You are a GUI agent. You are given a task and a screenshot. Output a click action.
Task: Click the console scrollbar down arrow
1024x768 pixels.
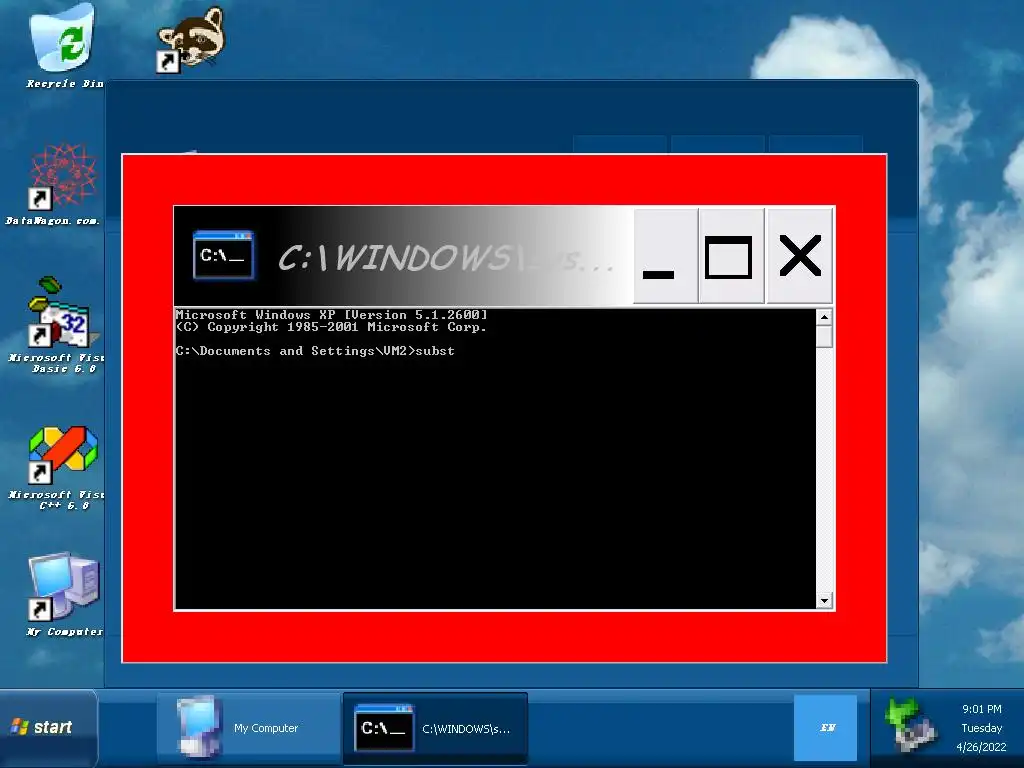[824, 600]
